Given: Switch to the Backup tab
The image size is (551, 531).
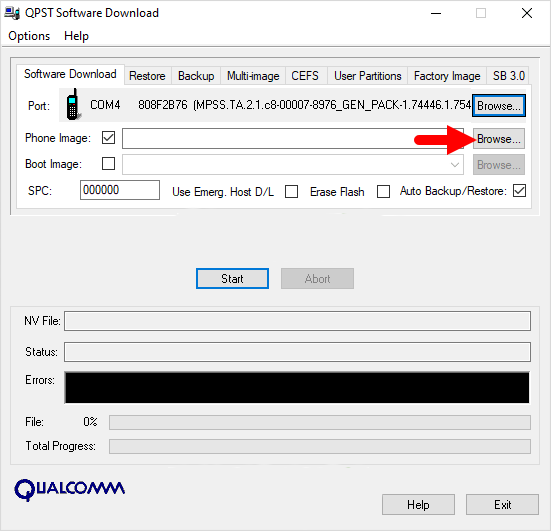Looking at the screenshot, I should point(196,76).
